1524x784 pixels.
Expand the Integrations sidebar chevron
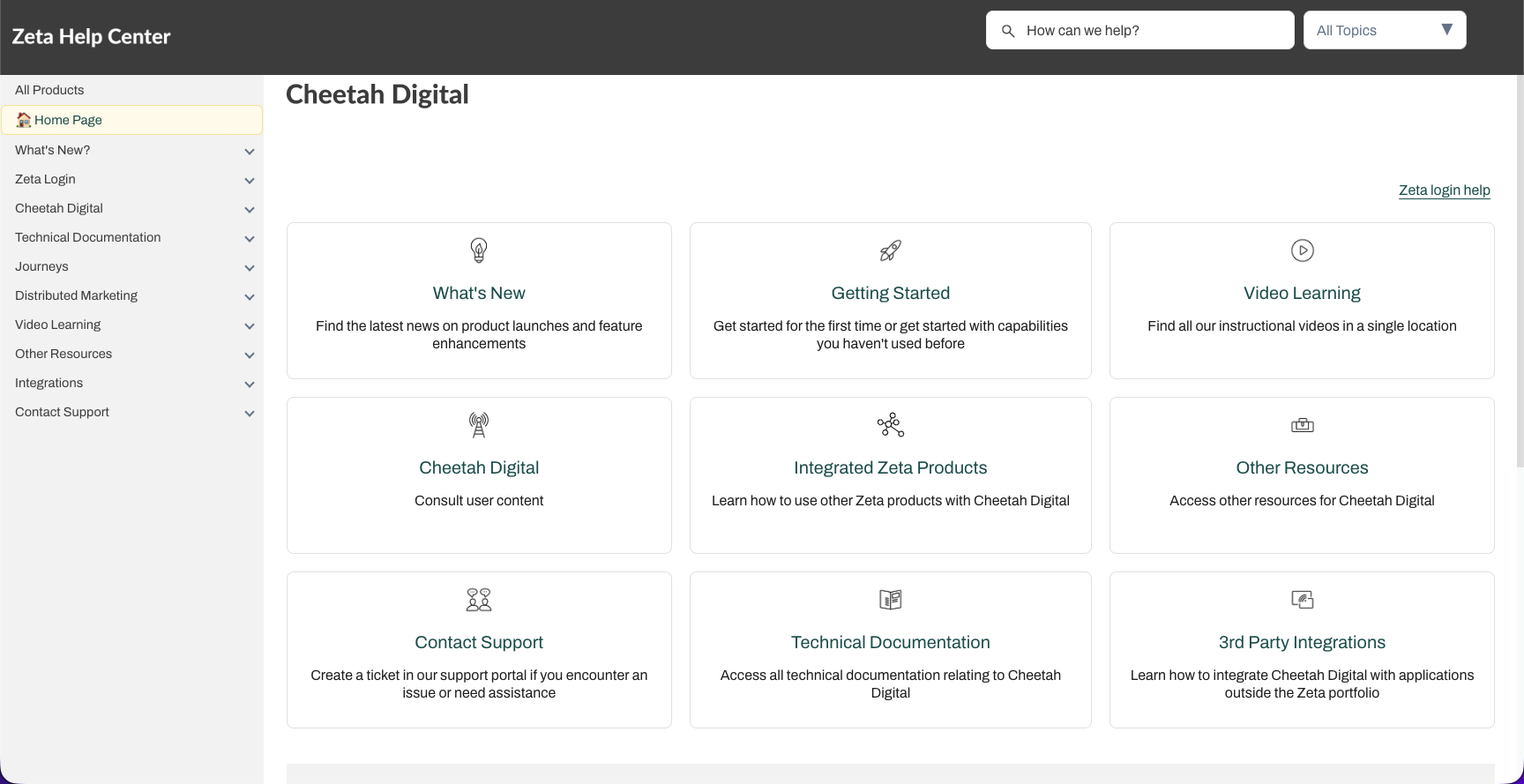pos(250,385)
